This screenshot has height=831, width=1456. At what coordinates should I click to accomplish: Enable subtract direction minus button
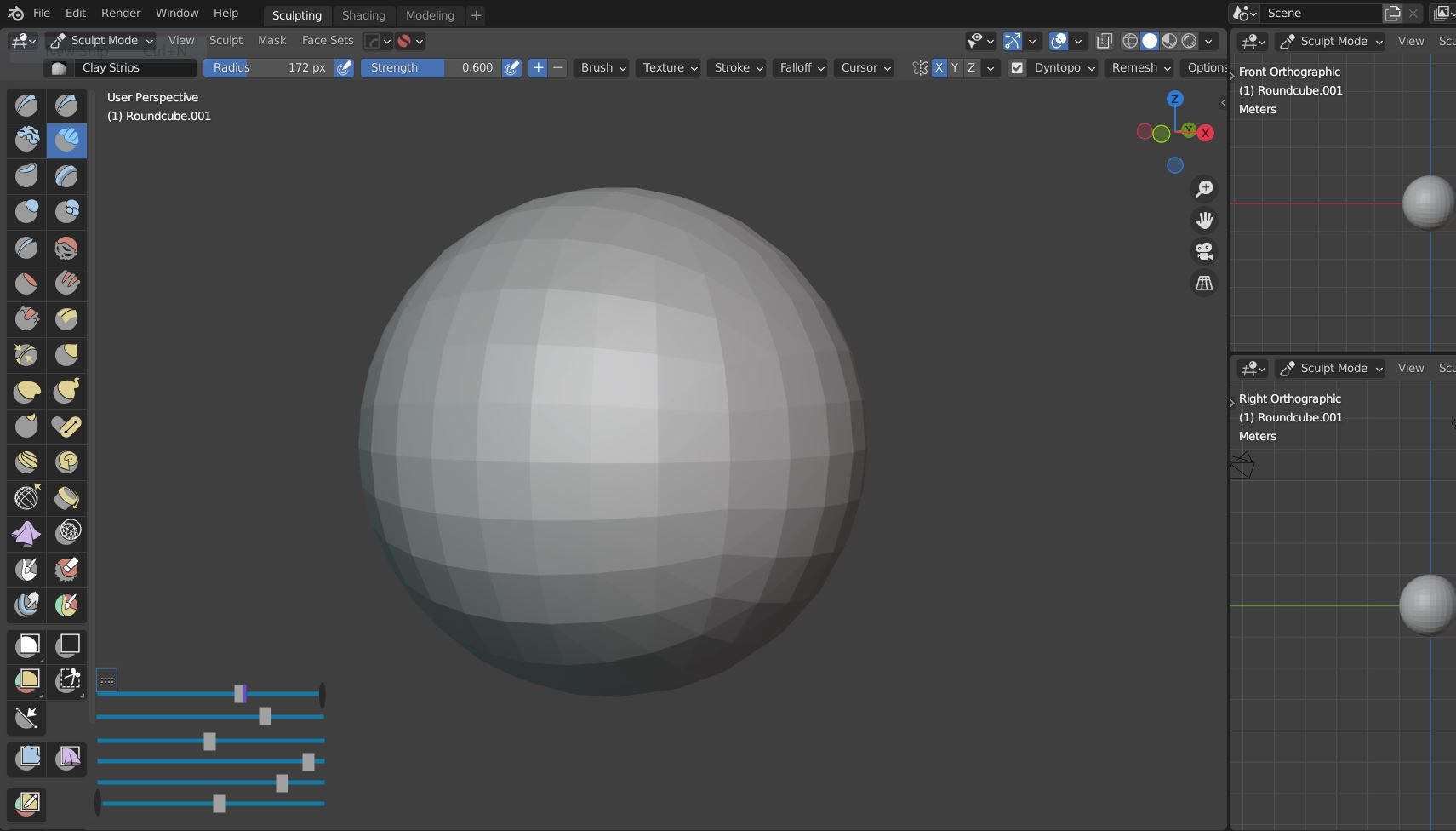(558, 67)
